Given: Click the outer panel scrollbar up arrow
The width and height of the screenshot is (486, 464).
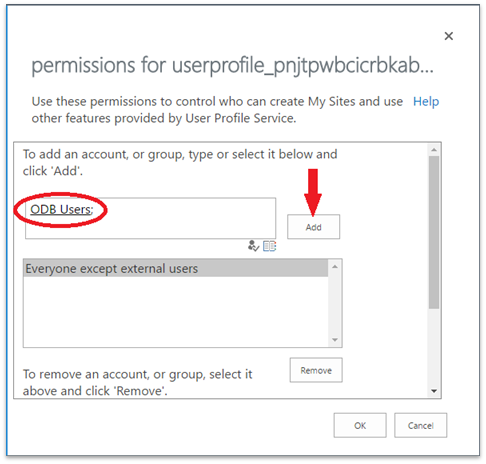Looking at the screenshot, I should 434,150.
